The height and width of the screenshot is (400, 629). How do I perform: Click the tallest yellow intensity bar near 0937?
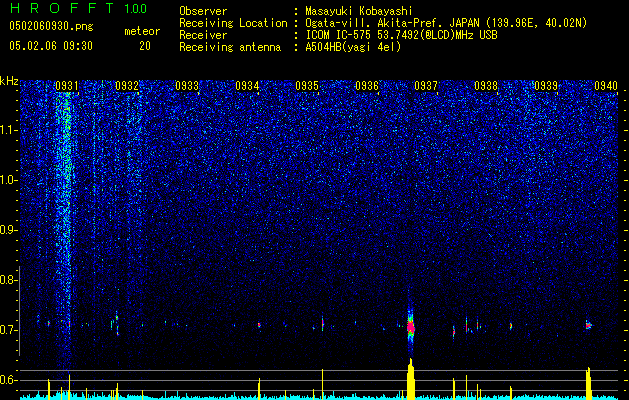tap(410, 379)
